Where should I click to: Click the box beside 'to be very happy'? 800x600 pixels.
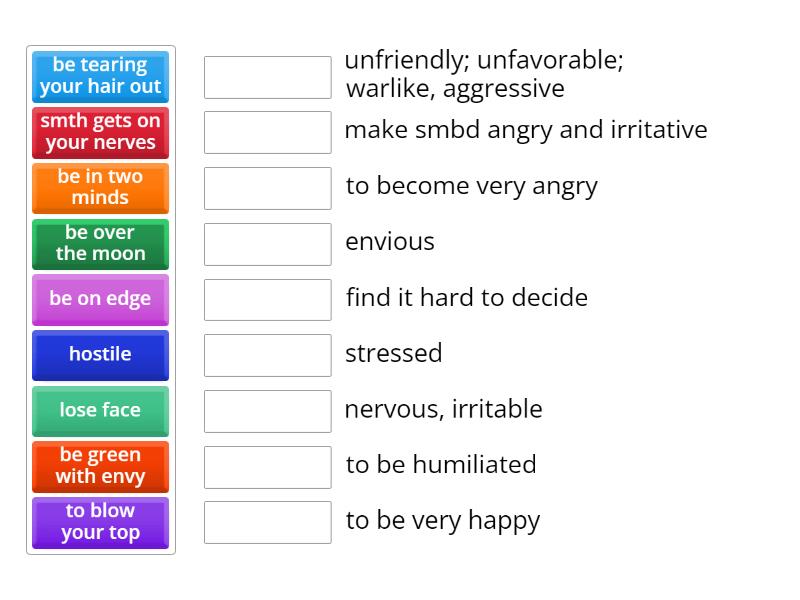click(267, 522)
